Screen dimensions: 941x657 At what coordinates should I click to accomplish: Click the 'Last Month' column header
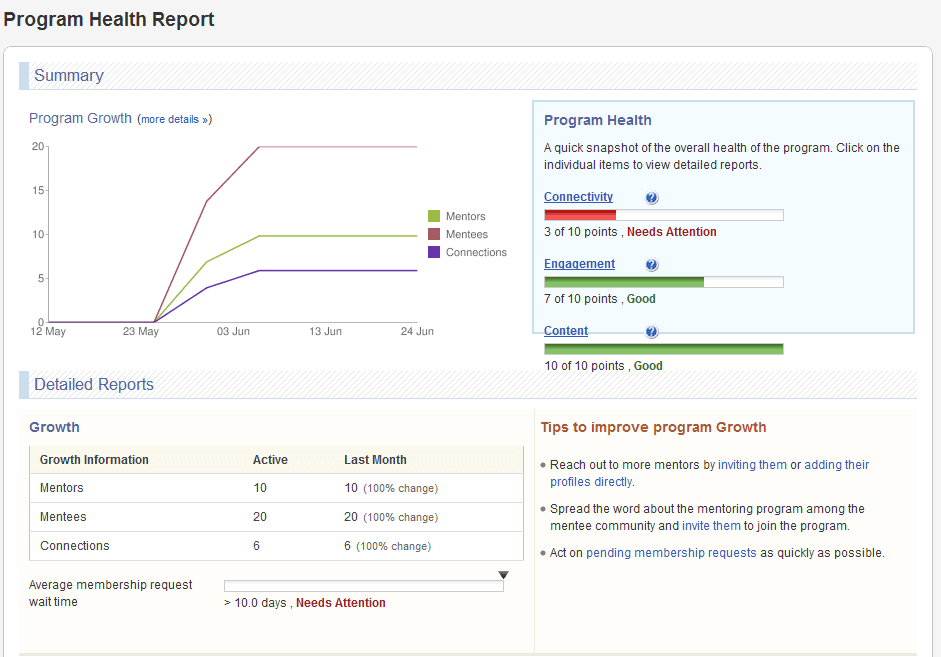(375, 460)
